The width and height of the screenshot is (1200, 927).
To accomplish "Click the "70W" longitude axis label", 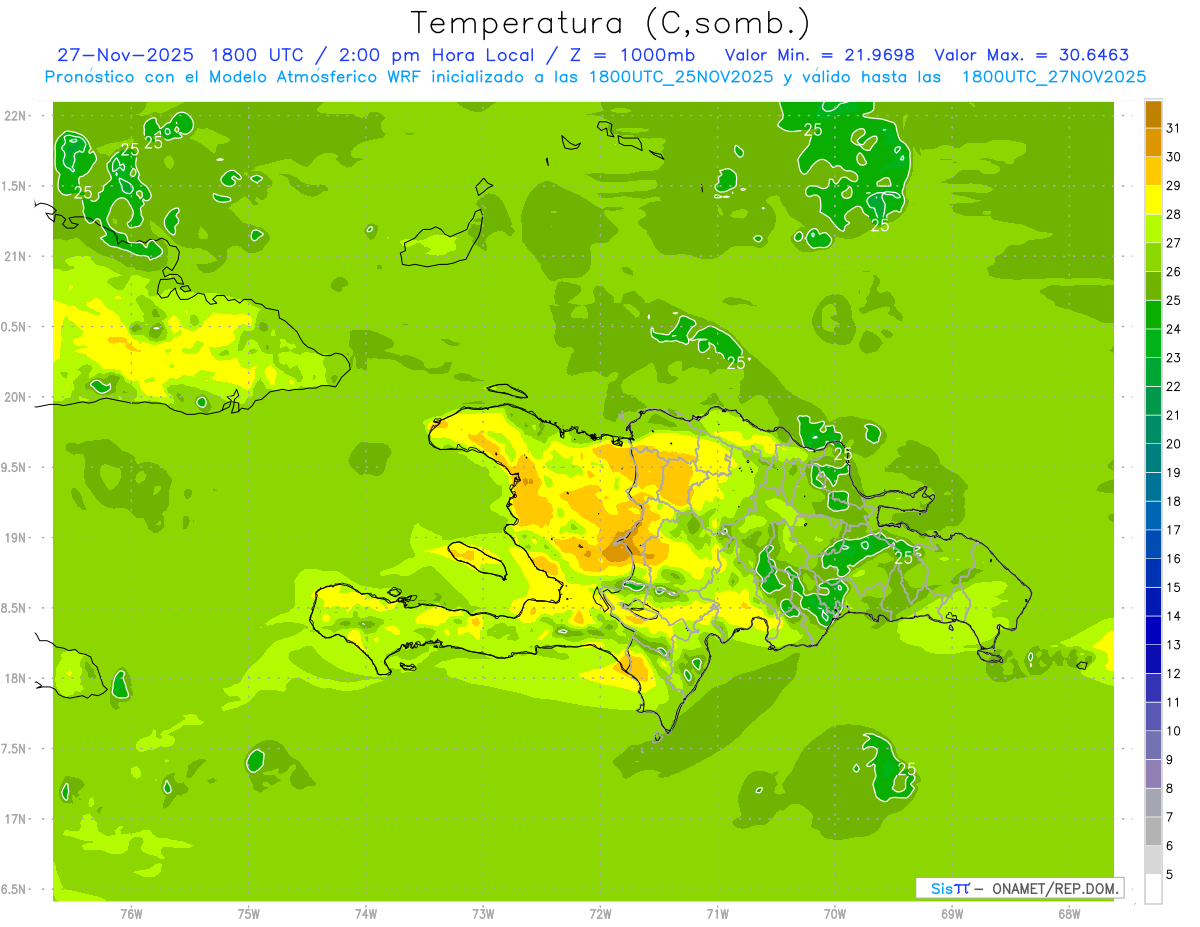I will (x=835, y=913).
